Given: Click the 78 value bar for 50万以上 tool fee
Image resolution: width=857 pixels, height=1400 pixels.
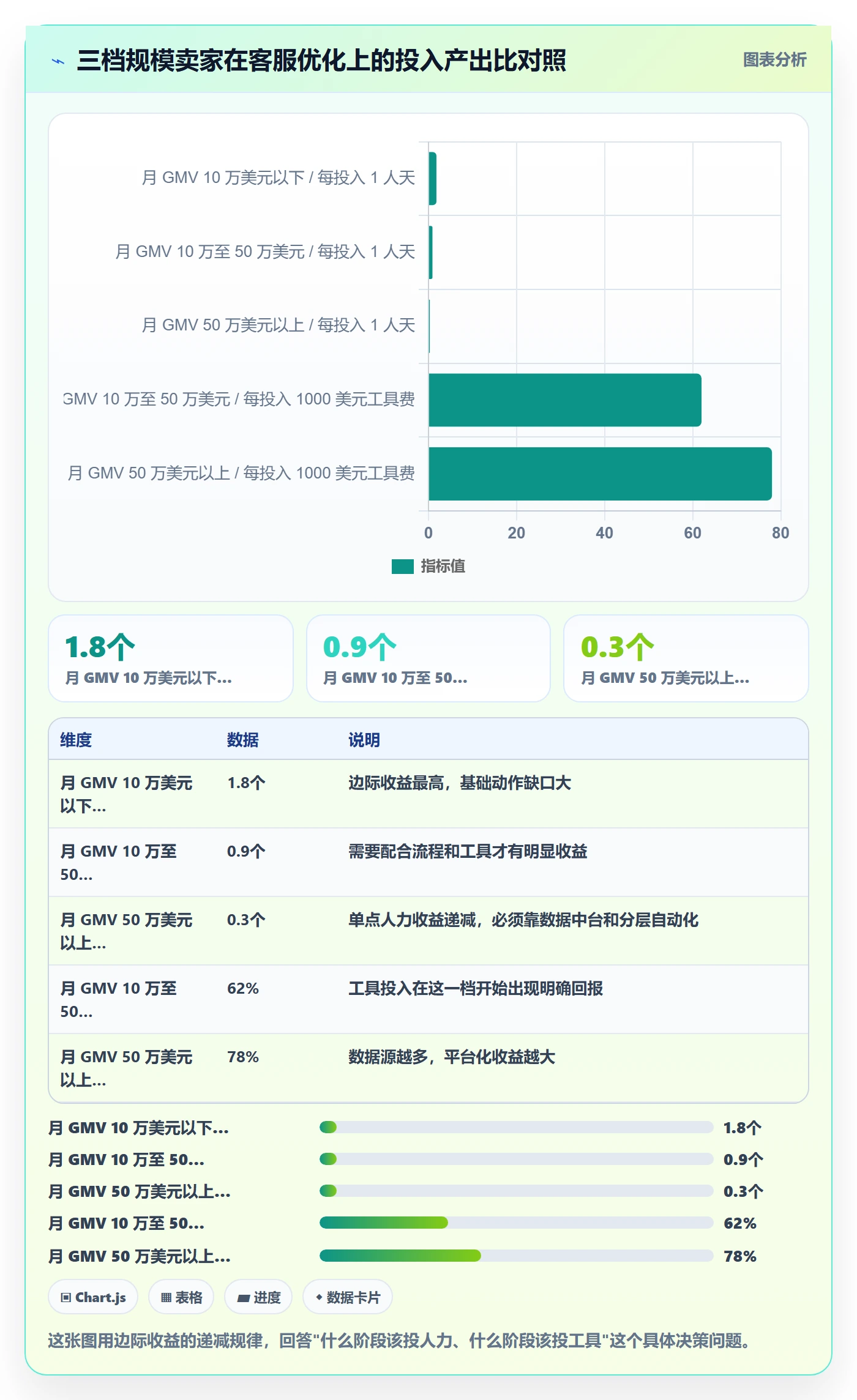Looking at the screenshot, I should pos(600,474).
